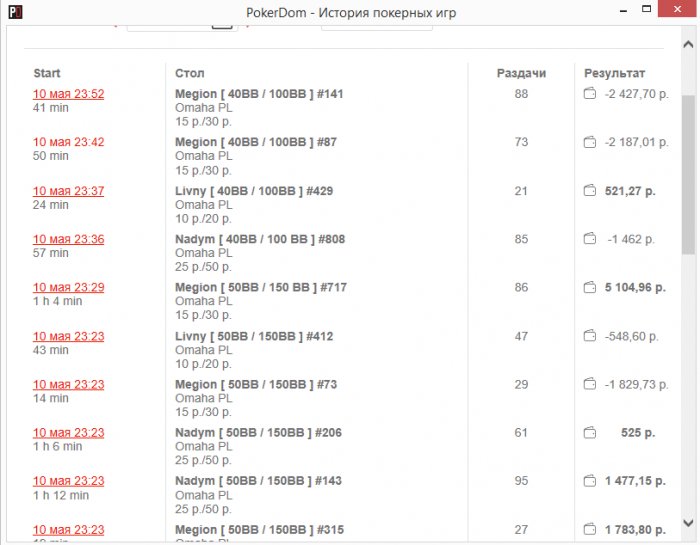Click the Результат column header
The width and height of the screenshot is (700, 545).
coord(614,73)
